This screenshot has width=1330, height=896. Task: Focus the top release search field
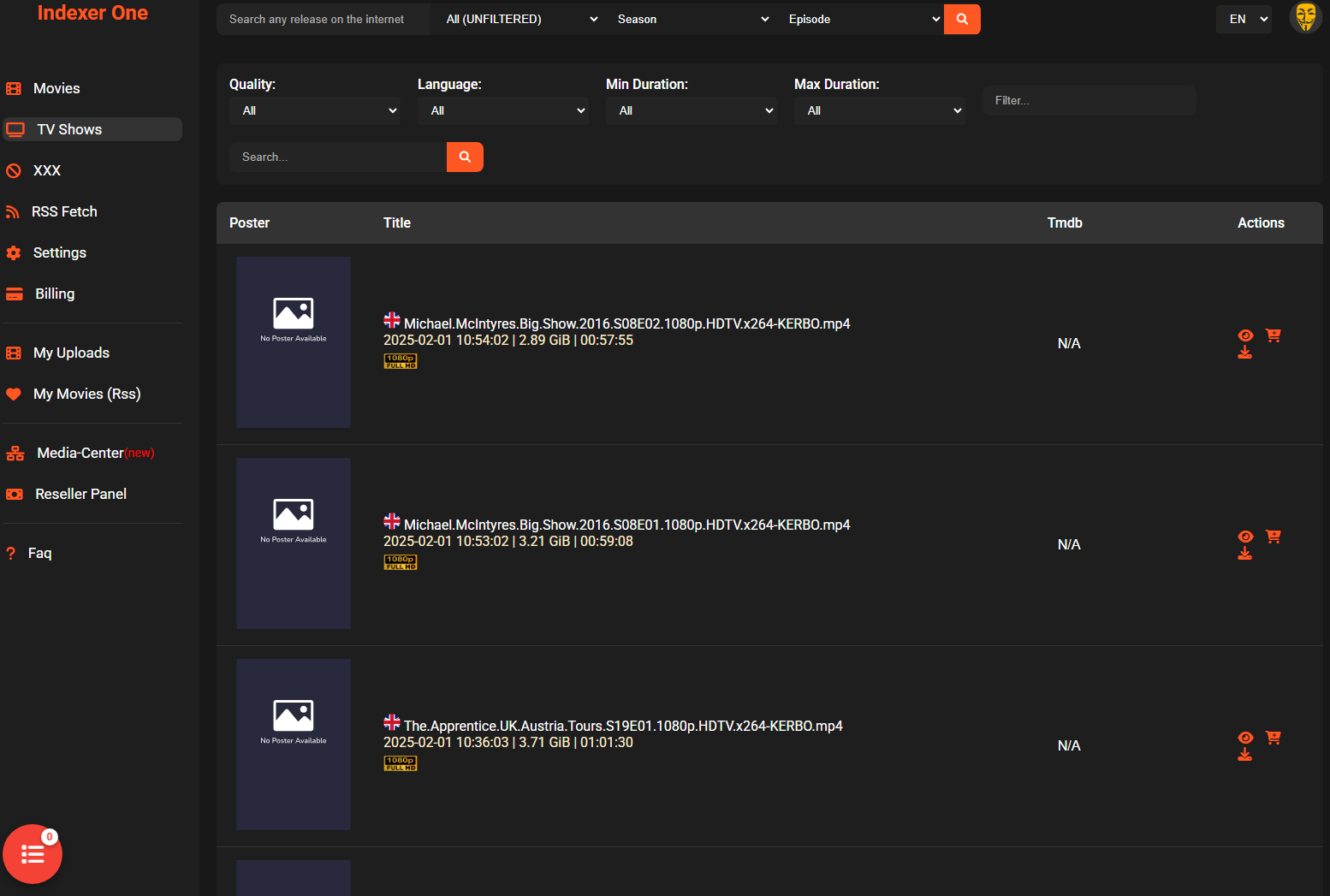click(x=324, y=19)
